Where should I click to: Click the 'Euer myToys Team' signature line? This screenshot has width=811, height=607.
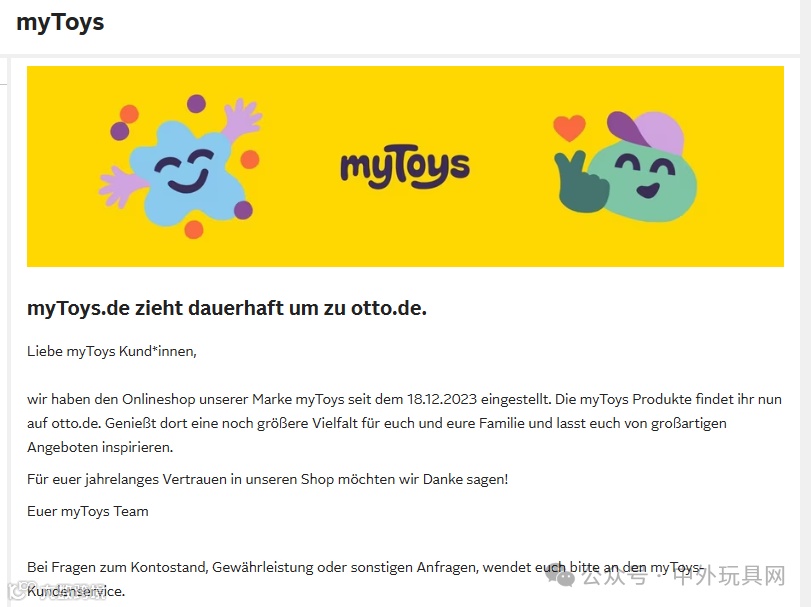[x=87, y=511]
